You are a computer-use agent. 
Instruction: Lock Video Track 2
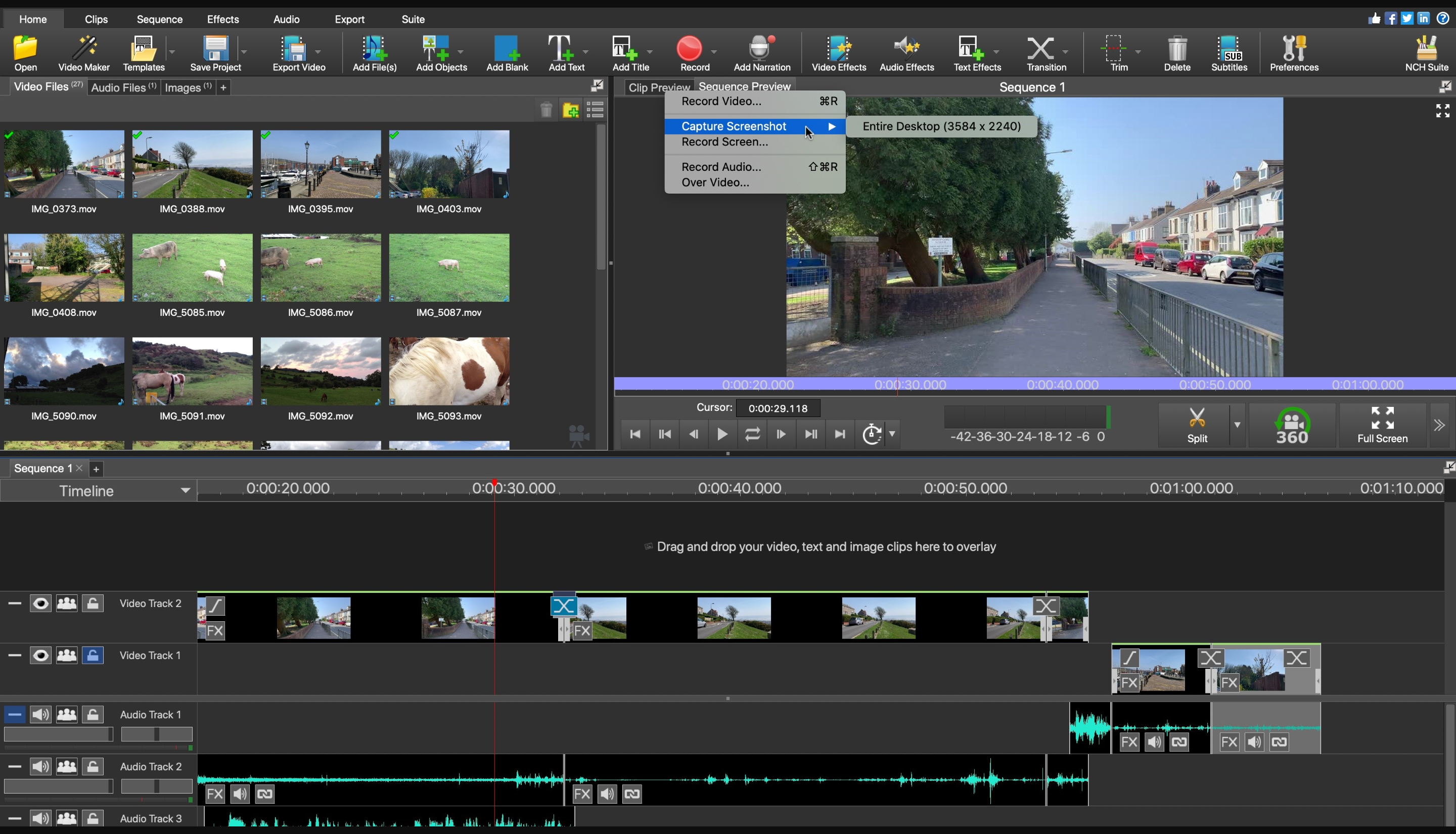[92, 603]
